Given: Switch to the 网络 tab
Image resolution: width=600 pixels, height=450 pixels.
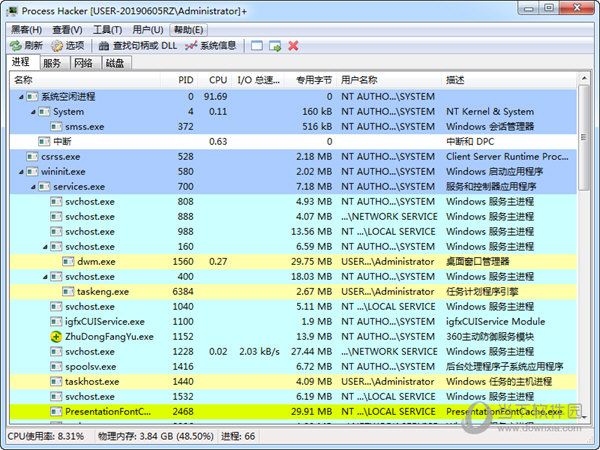Looking at the screenshot, I should coord(83,63).
